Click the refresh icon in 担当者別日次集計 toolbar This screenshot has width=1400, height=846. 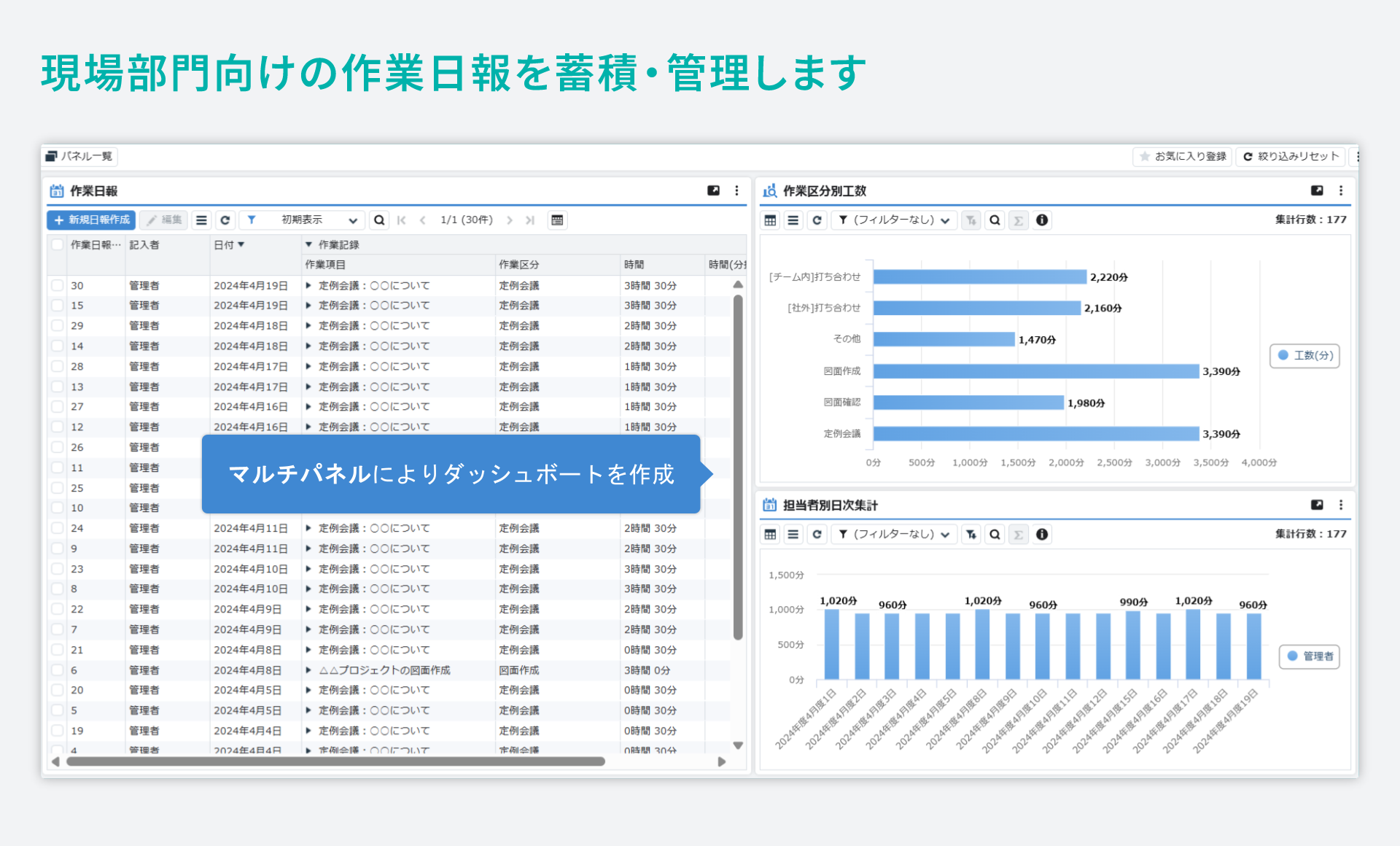click(817, 534)
